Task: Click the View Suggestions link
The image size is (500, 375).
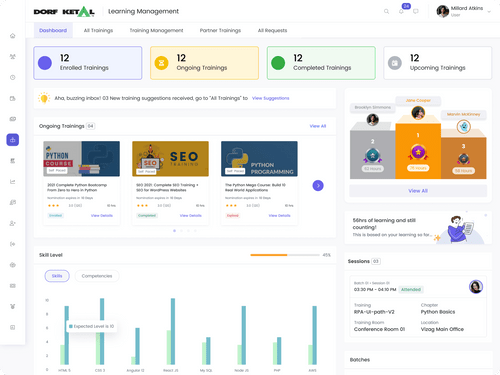Action: 271,98
